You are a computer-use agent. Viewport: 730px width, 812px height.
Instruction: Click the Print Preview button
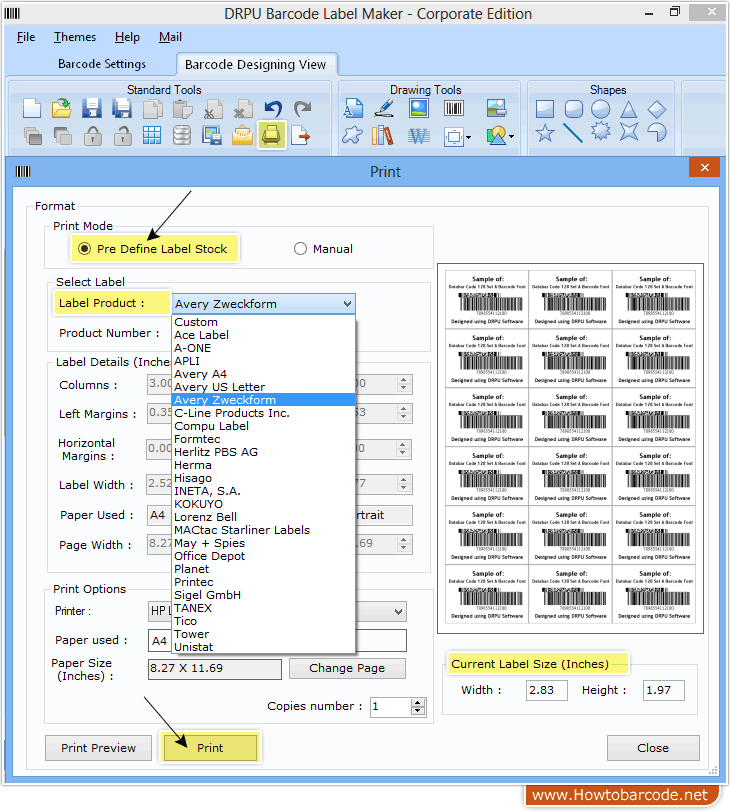tap(99, 748)
